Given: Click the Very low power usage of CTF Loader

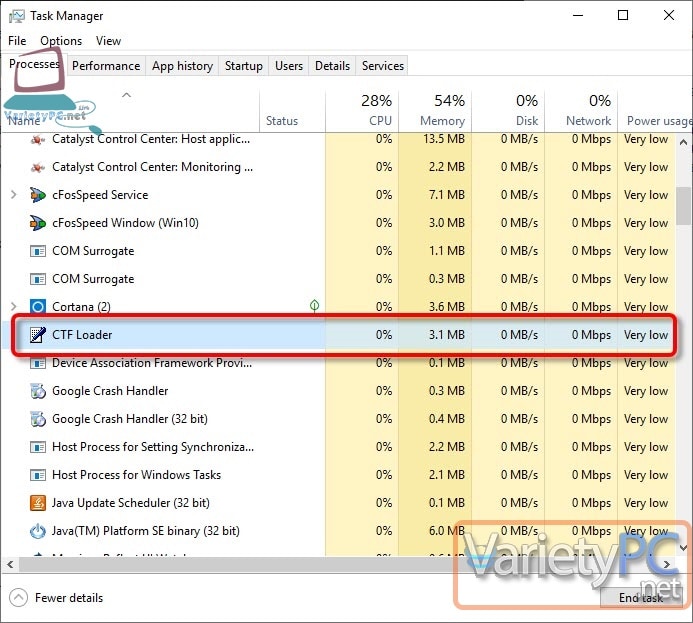Looking at the screenshot, I should point(646,335).
